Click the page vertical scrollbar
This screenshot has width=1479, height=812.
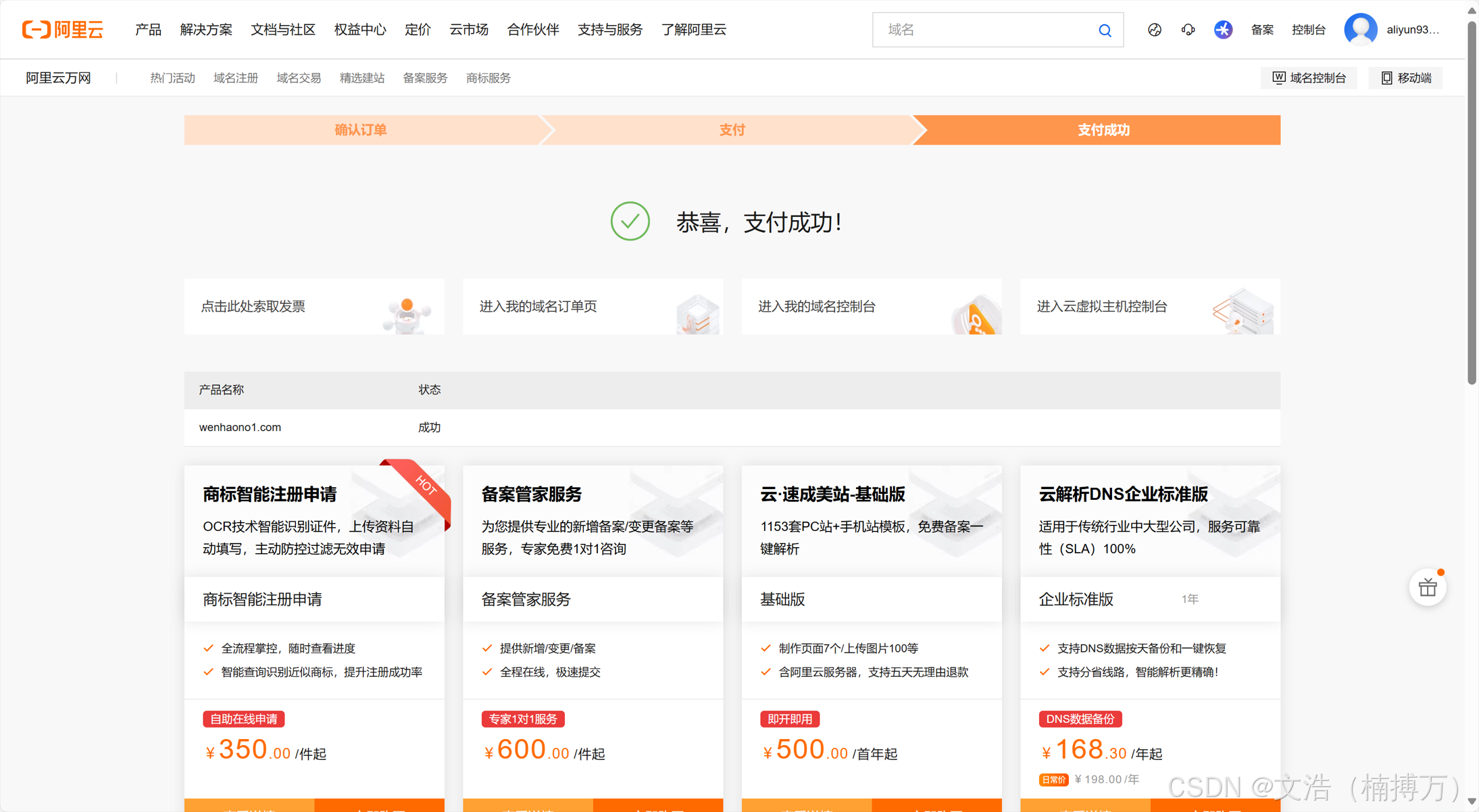(1472, 203)
